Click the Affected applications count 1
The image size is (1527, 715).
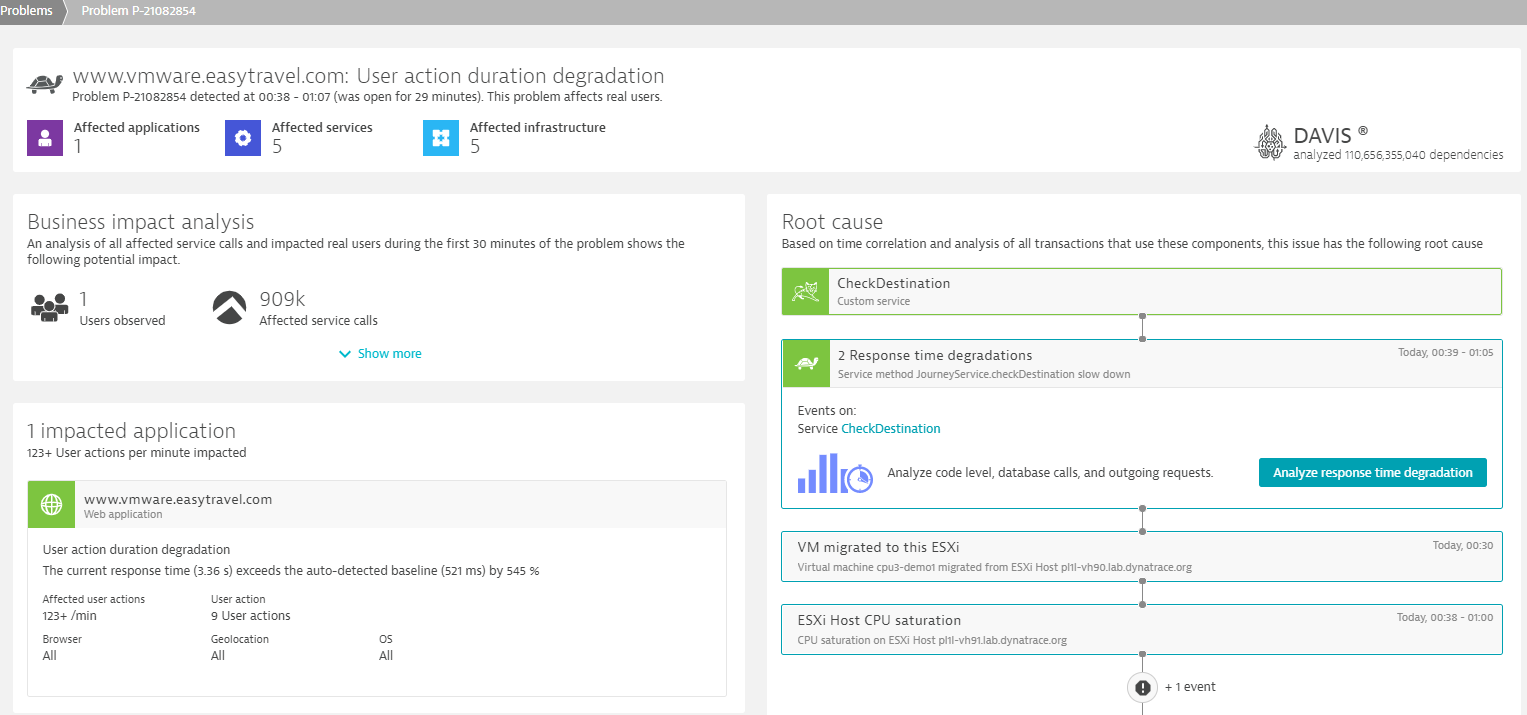pos(78,147)
